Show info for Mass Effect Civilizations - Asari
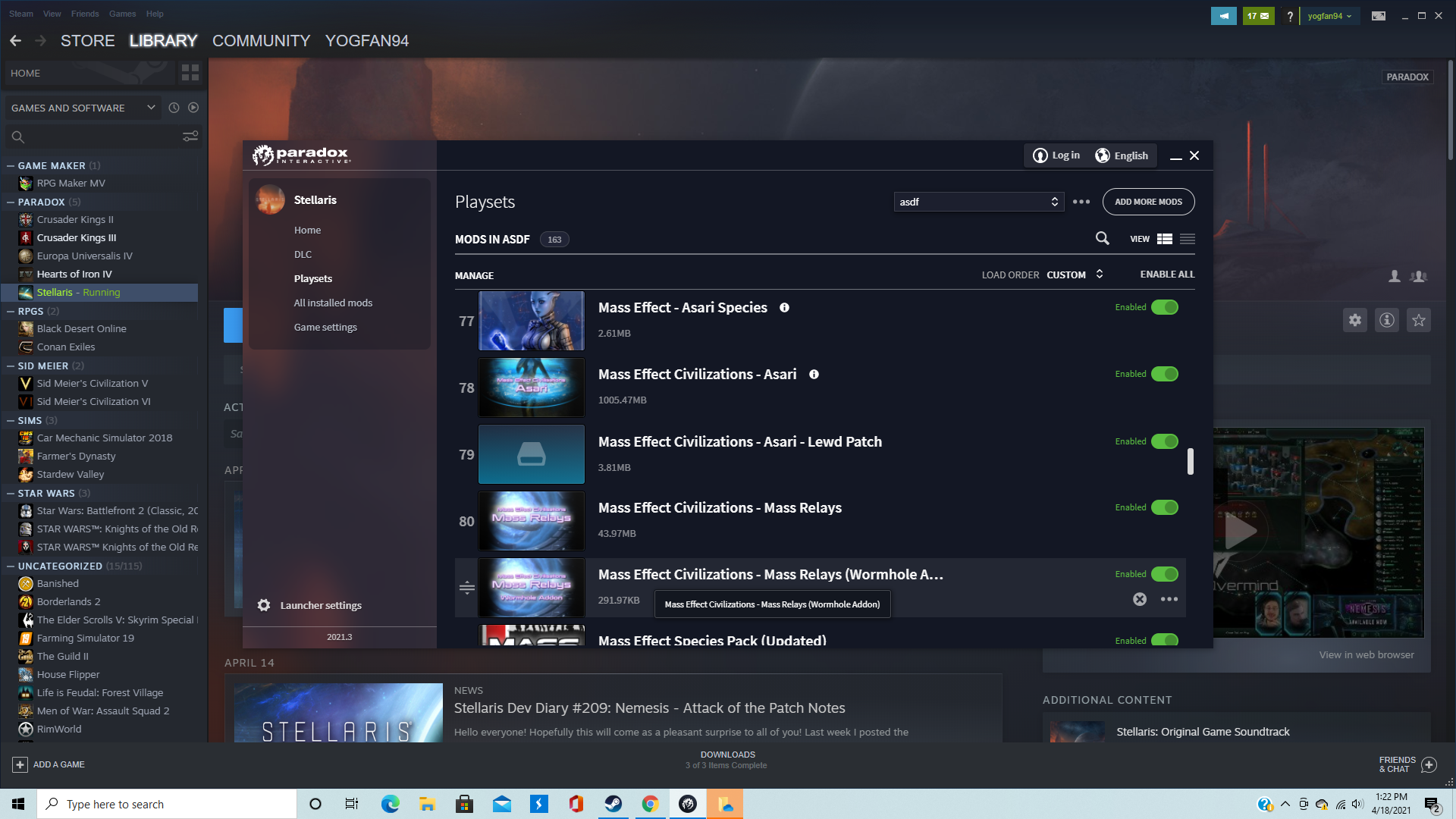 pyautogui.click(x=814, y=375)
